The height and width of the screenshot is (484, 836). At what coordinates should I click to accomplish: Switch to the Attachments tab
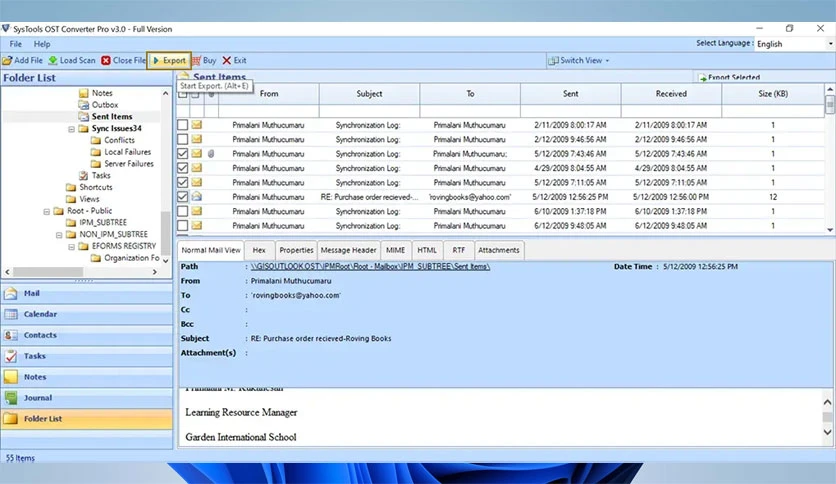point(499,250)
